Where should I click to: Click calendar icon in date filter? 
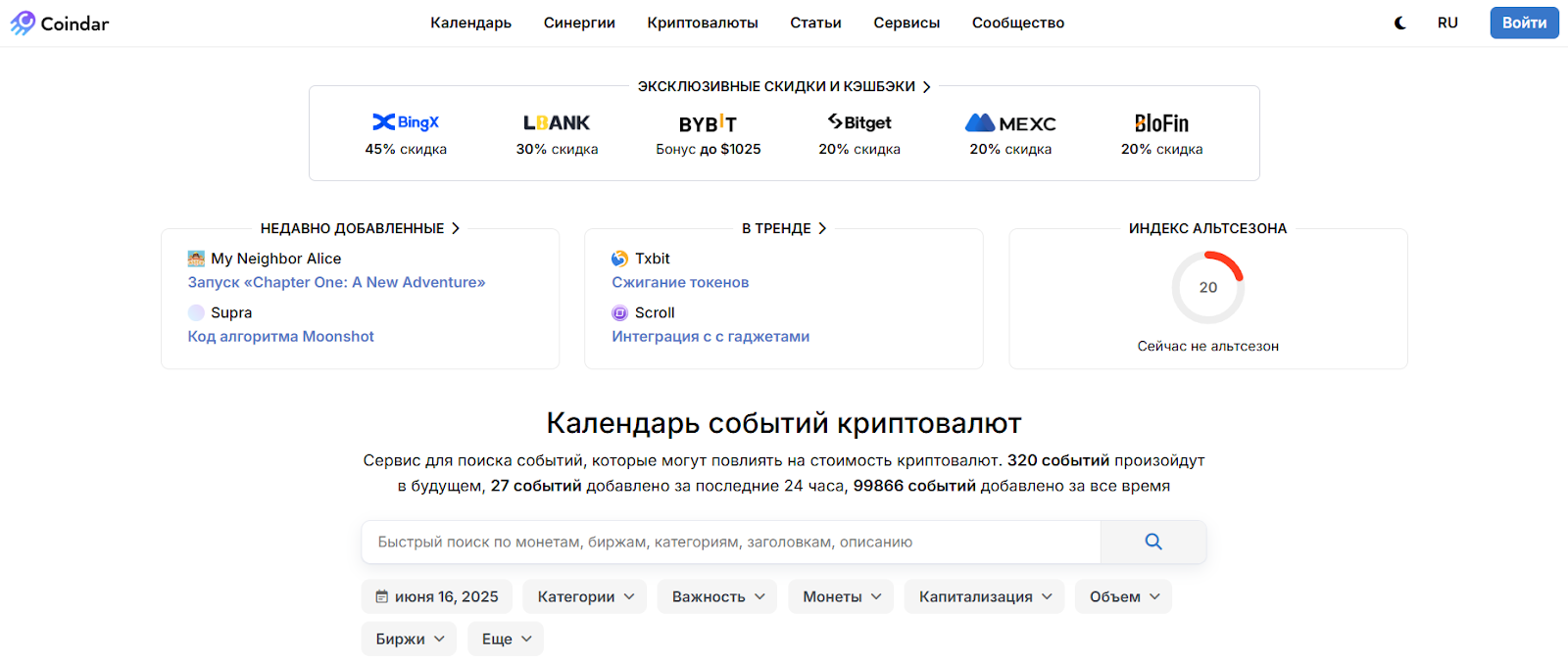382,596
